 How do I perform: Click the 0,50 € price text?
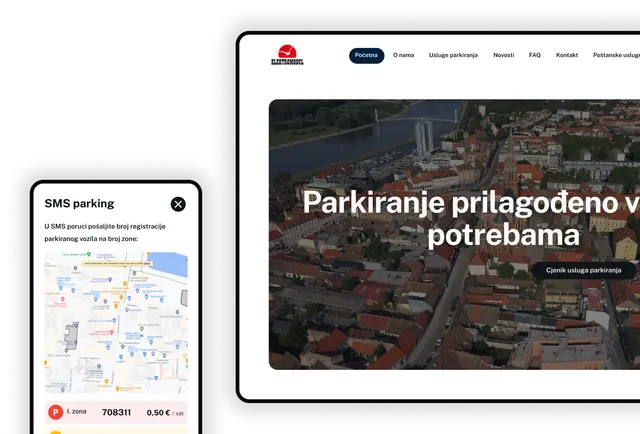click(x=158, y=413)
